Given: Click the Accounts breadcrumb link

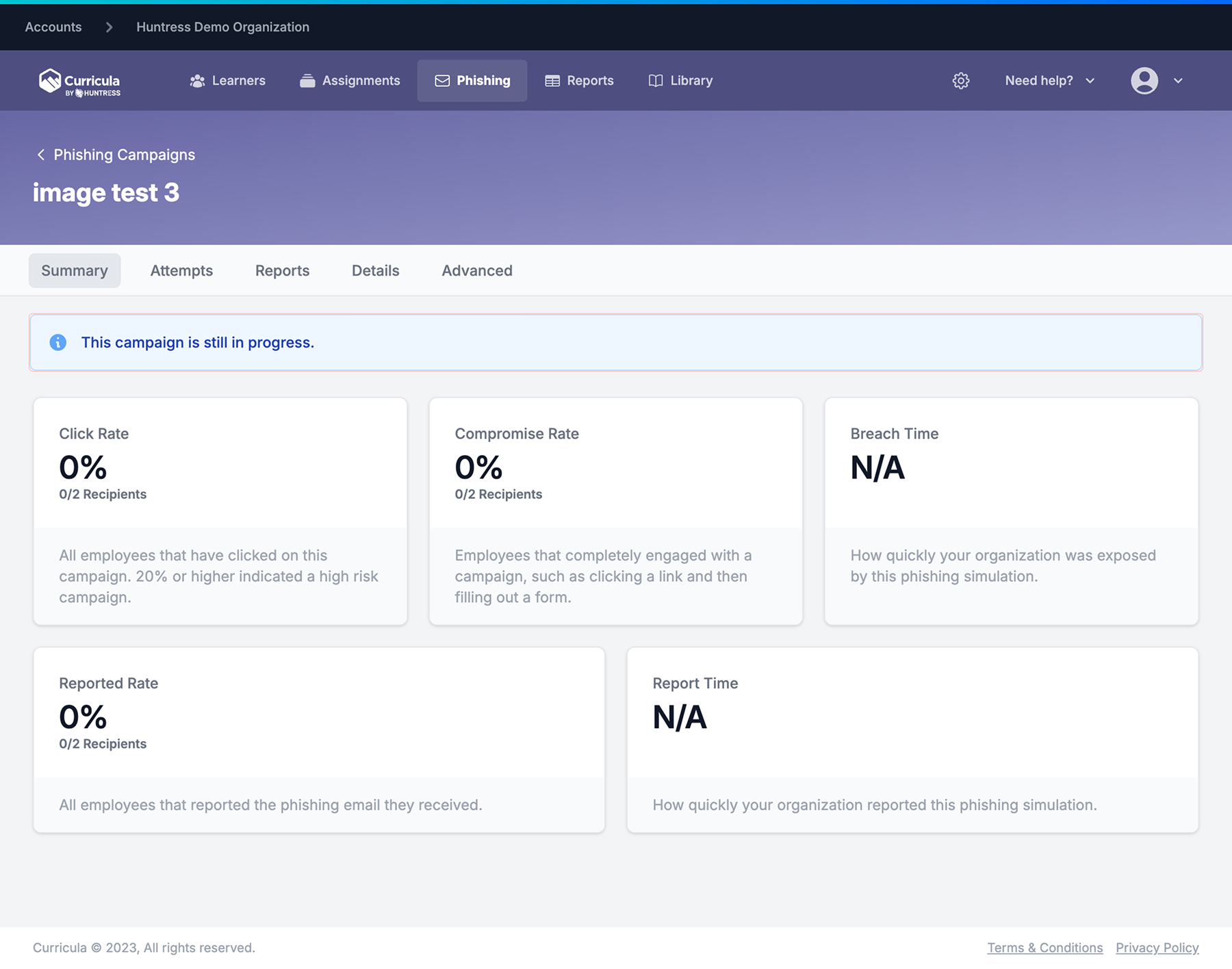Looking at the screenshot, I should click(x=53, y=27).
